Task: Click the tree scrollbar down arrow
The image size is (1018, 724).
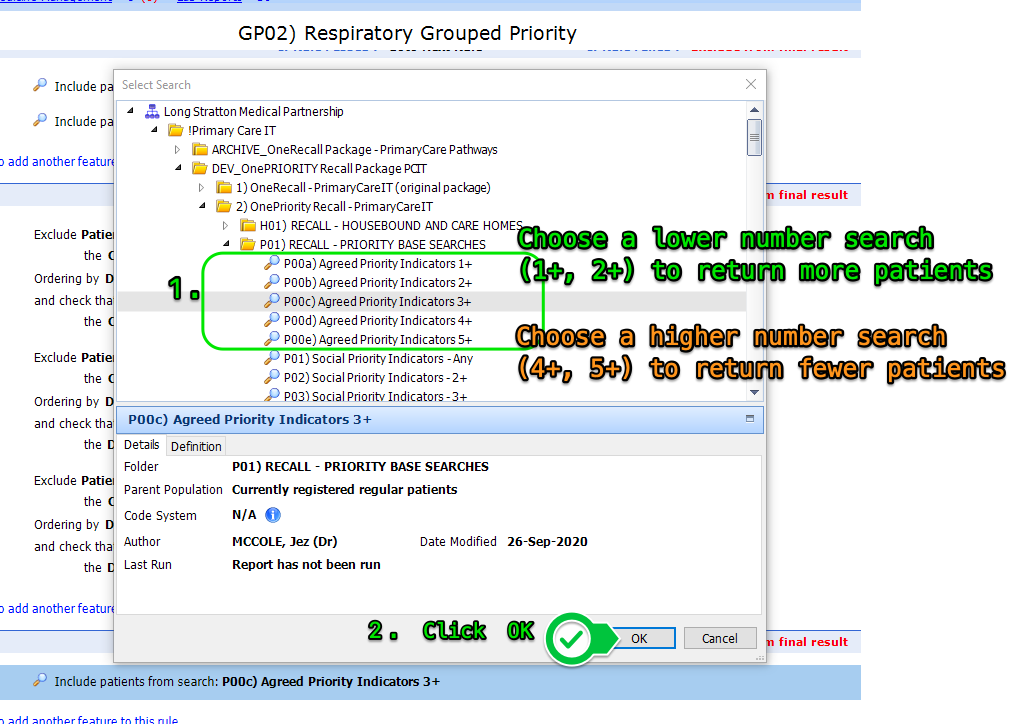Action: point(754,392)
